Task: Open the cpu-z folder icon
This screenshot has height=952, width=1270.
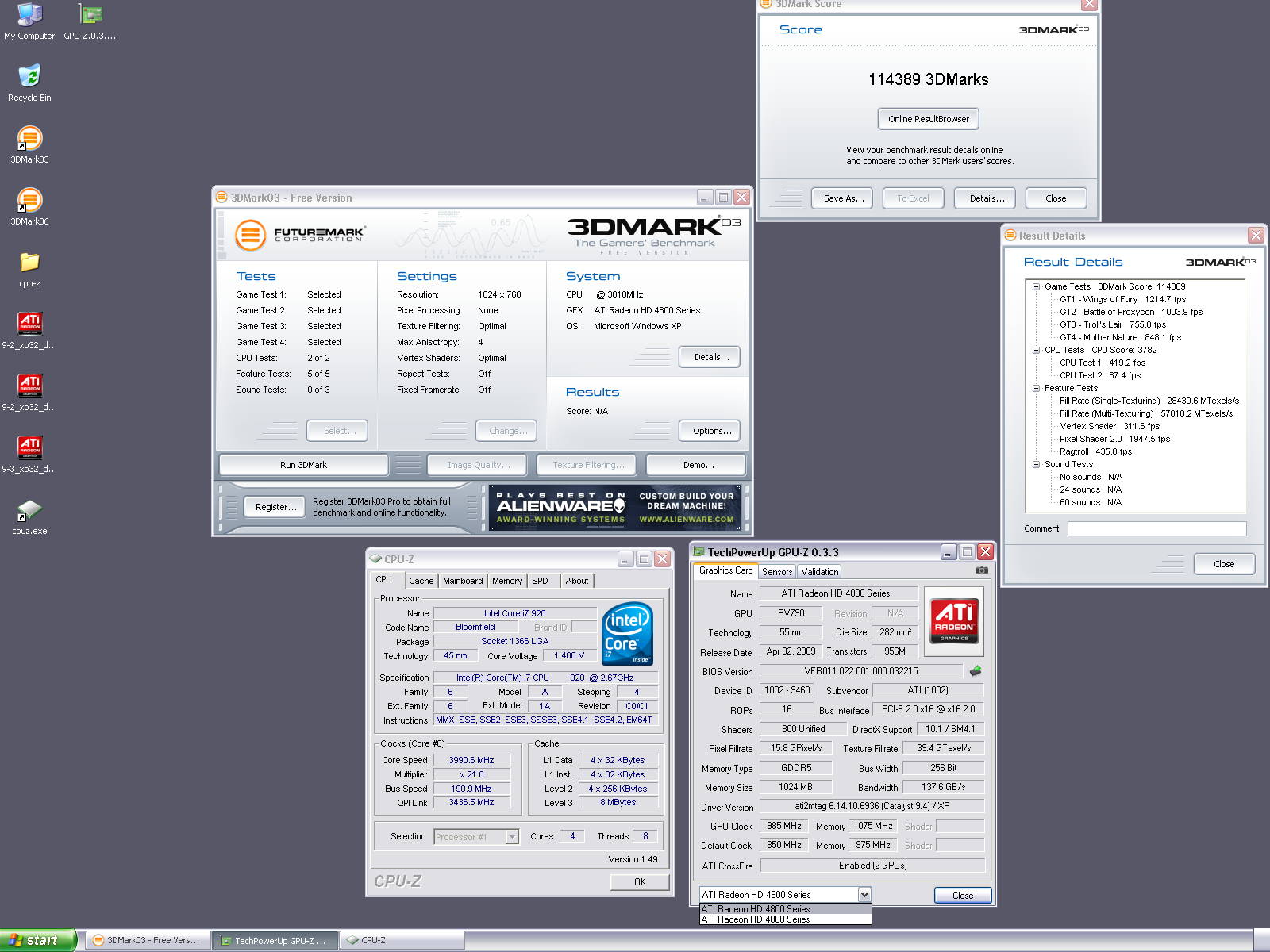Action: pyautogui.click(x=29, y=269)
